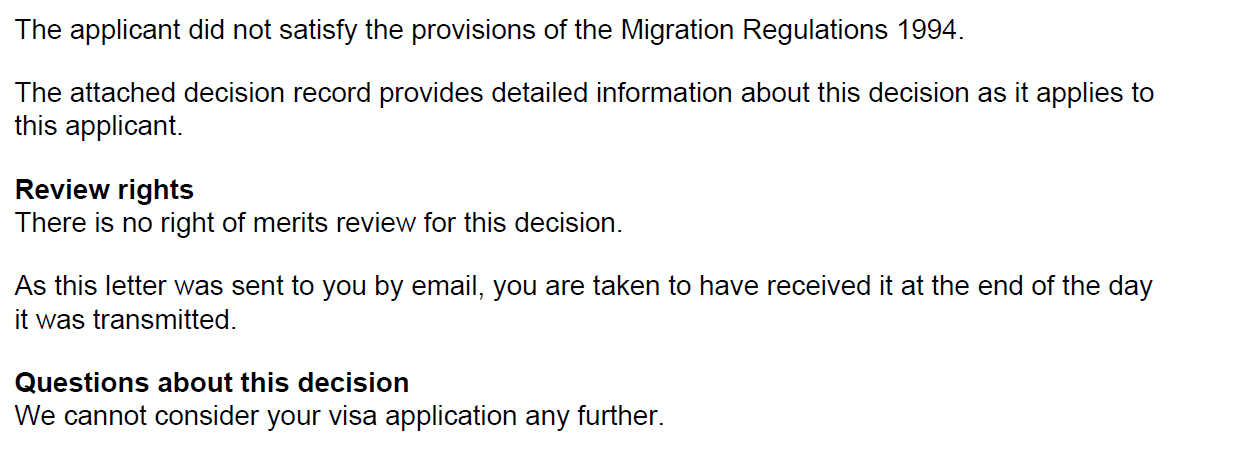Click the 'Review rights' heading

click(x=105, y=189)
